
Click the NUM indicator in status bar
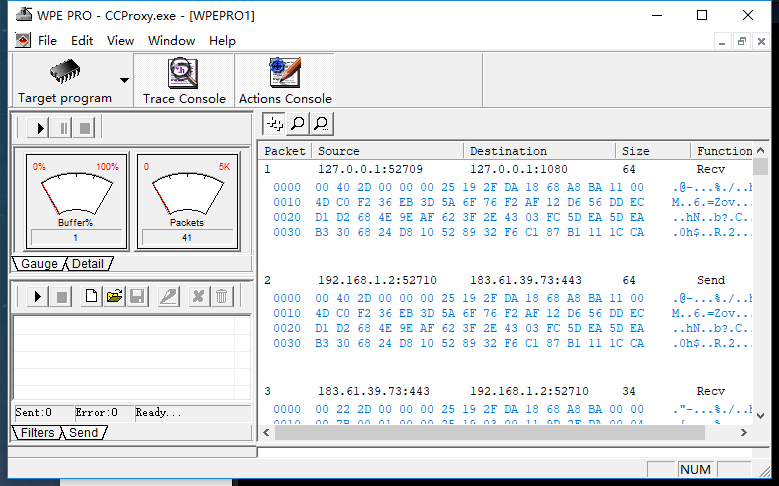695,470
